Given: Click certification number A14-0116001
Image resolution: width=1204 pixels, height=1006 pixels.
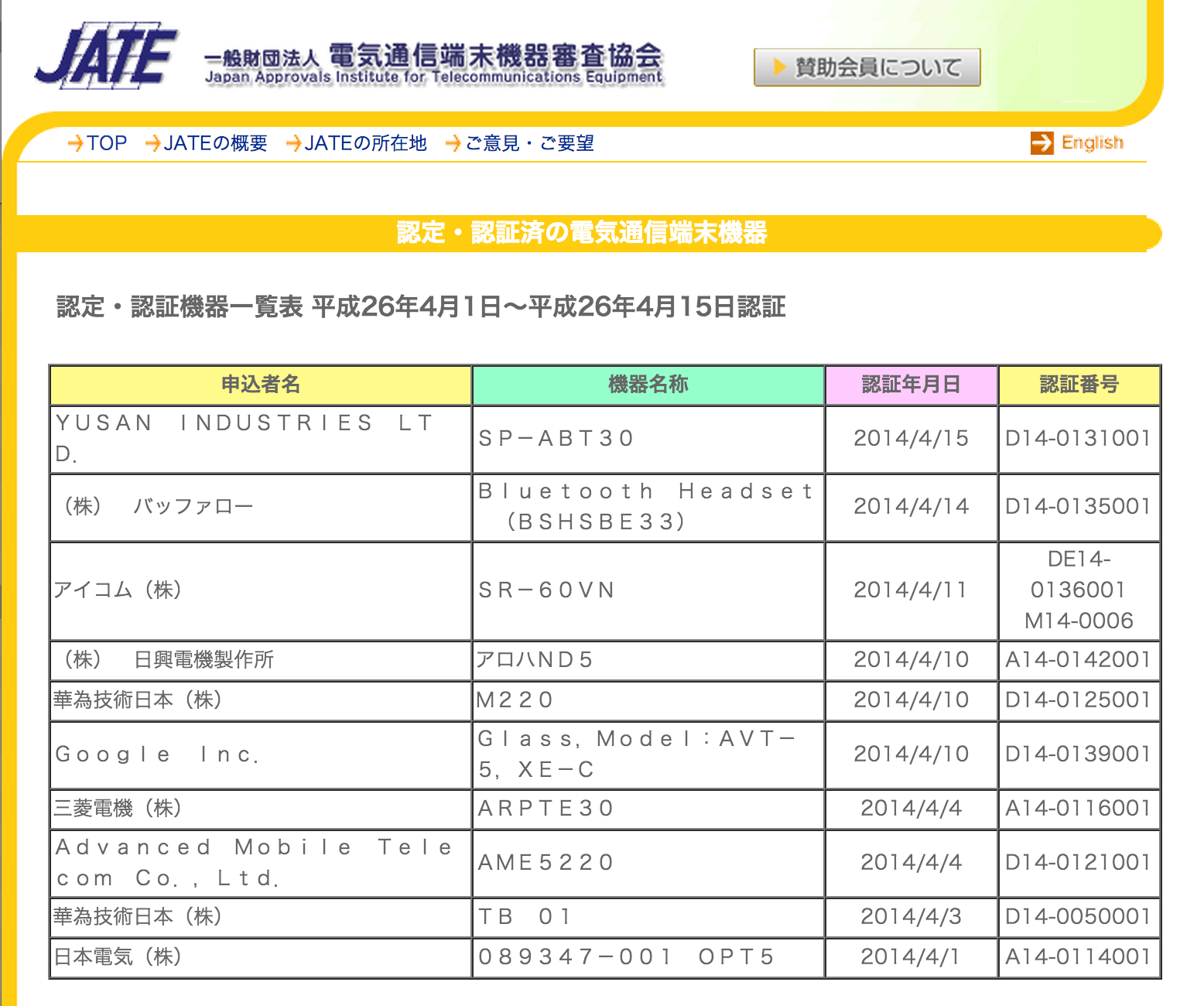Looking at the screenshot, I should point(1079,809).
